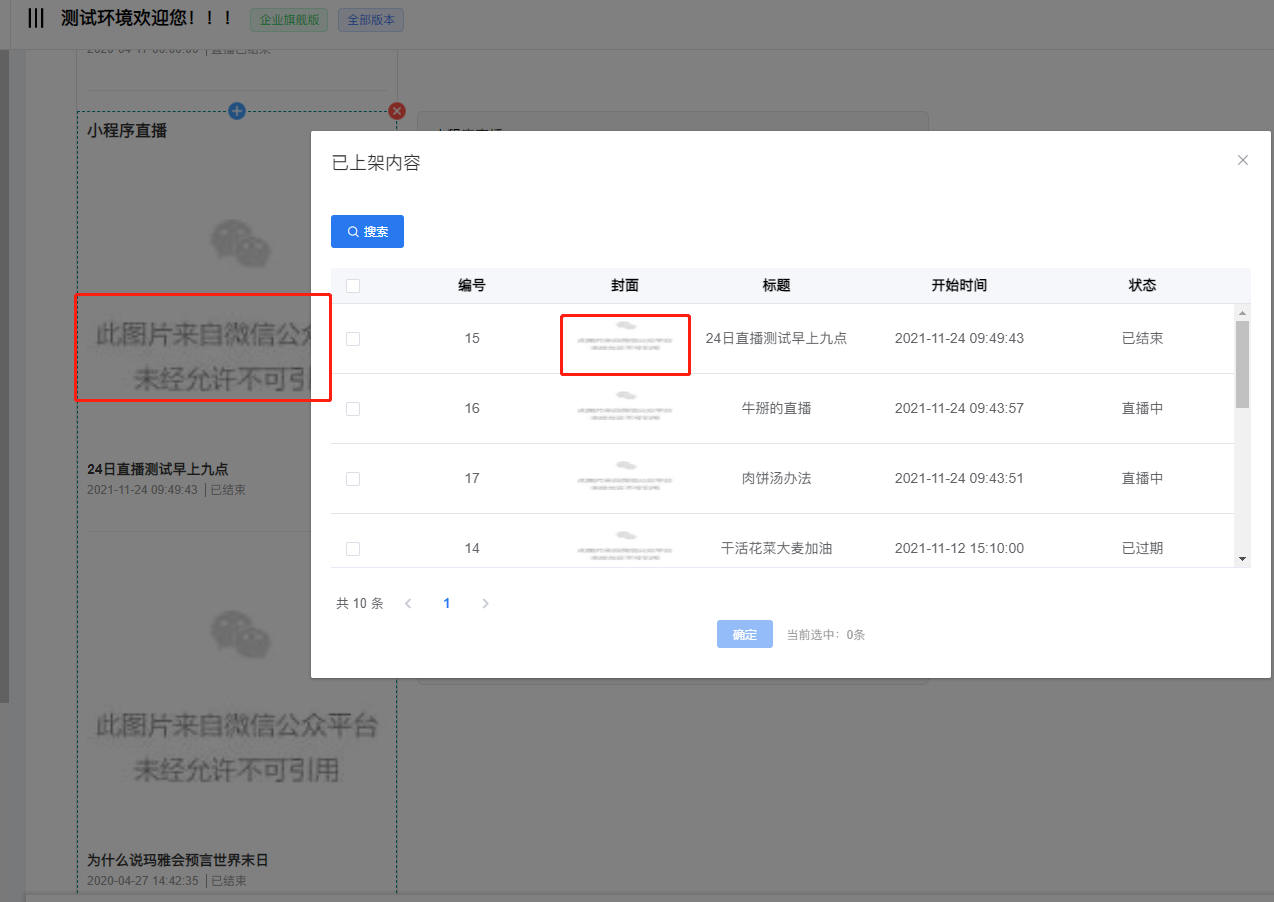
Task: Check the box for row number 14
Action: pyautogui.click(x=353, y=549)
